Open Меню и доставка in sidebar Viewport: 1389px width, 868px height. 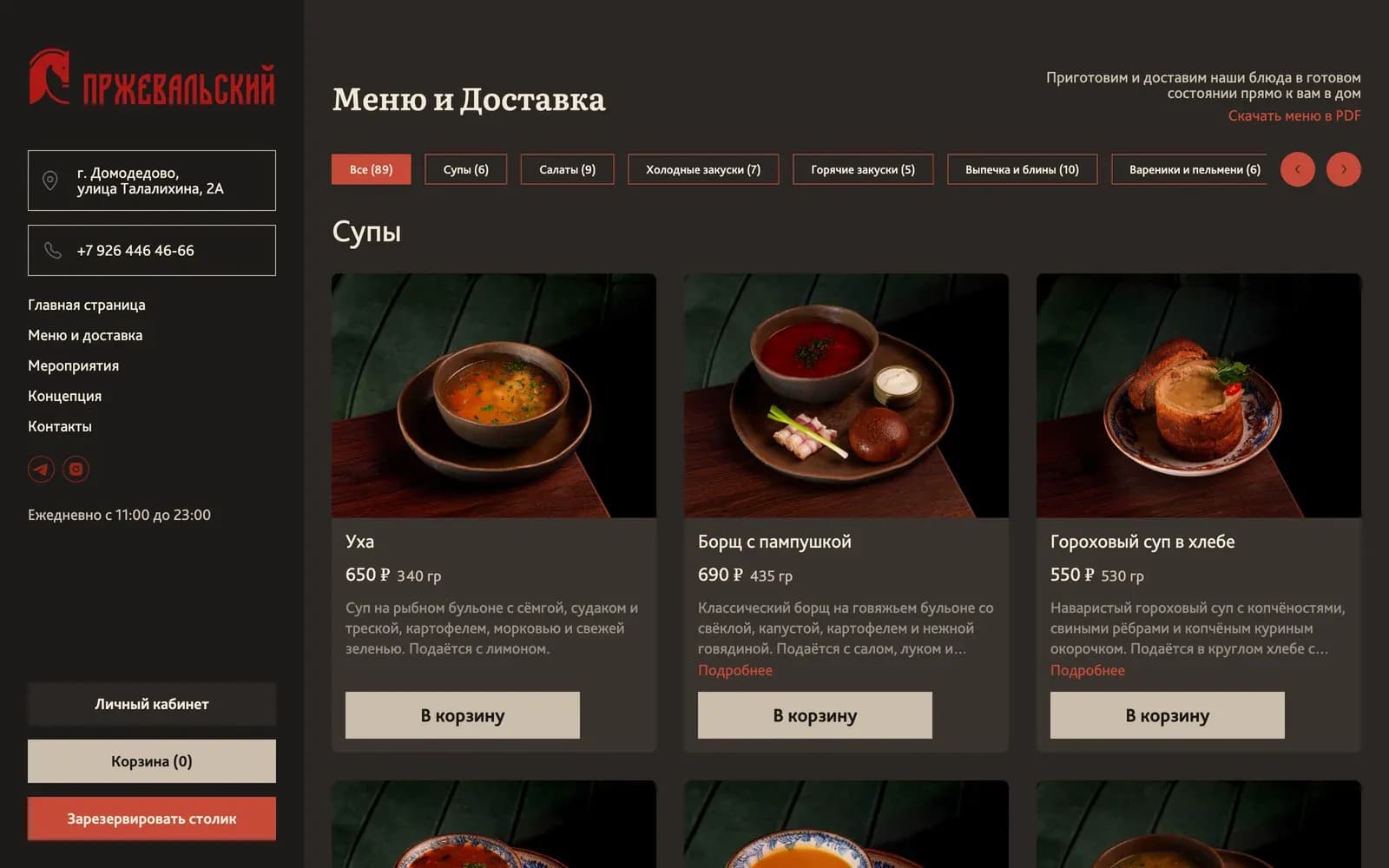tap(85, 335)
